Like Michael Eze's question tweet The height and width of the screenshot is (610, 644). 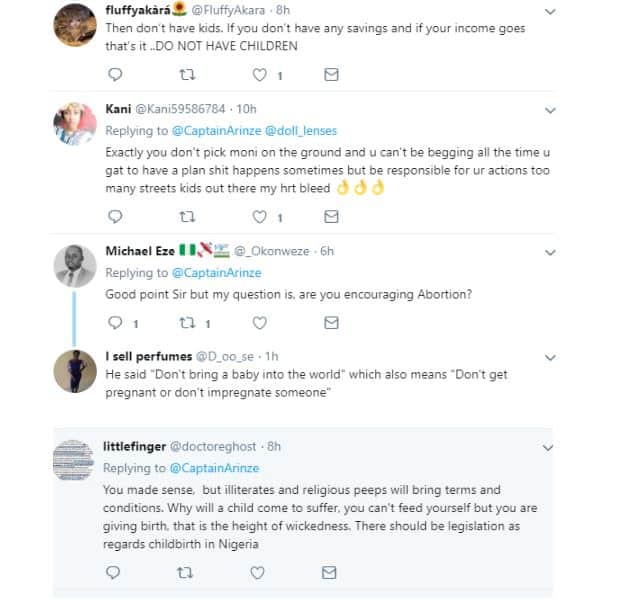pyautogui.click(x=260, y=323)
